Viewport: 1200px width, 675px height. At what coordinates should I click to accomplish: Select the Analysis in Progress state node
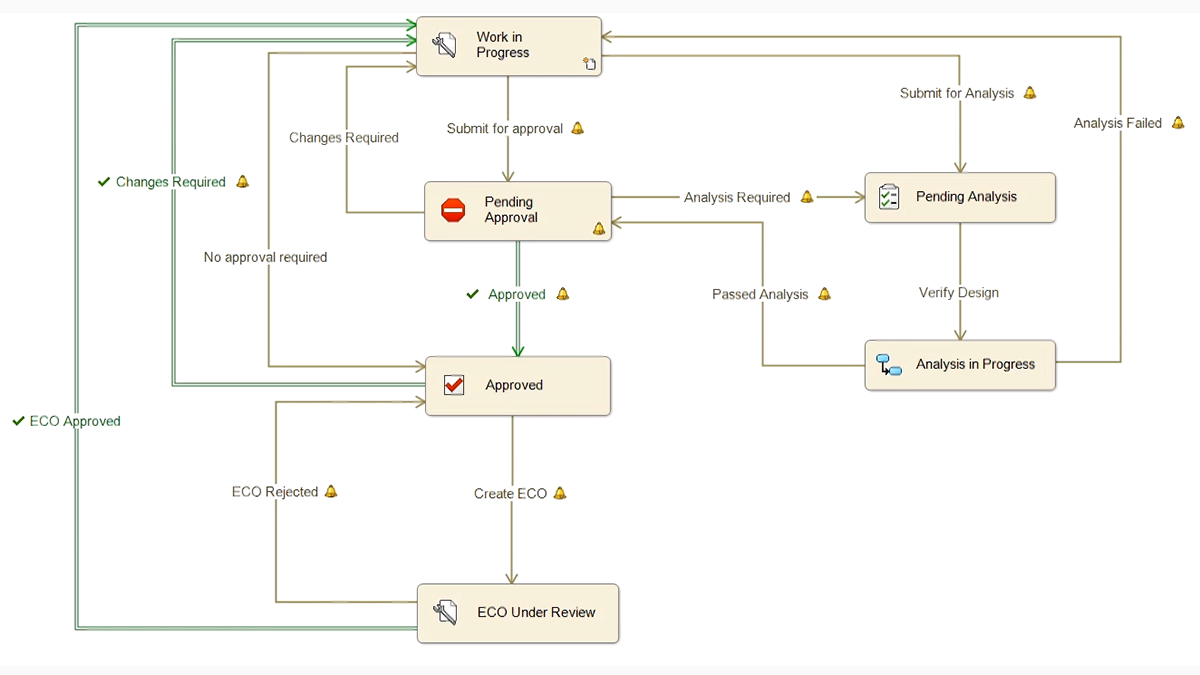[x=960, y=365]
